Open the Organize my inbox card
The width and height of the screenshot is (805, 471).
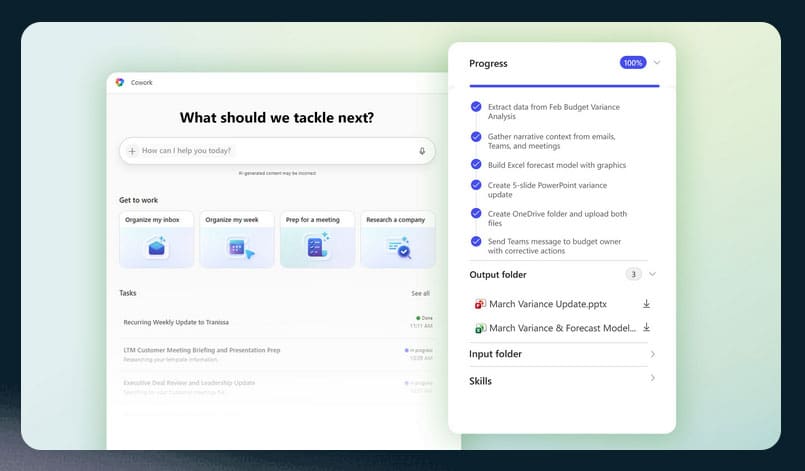coord(157,239)
